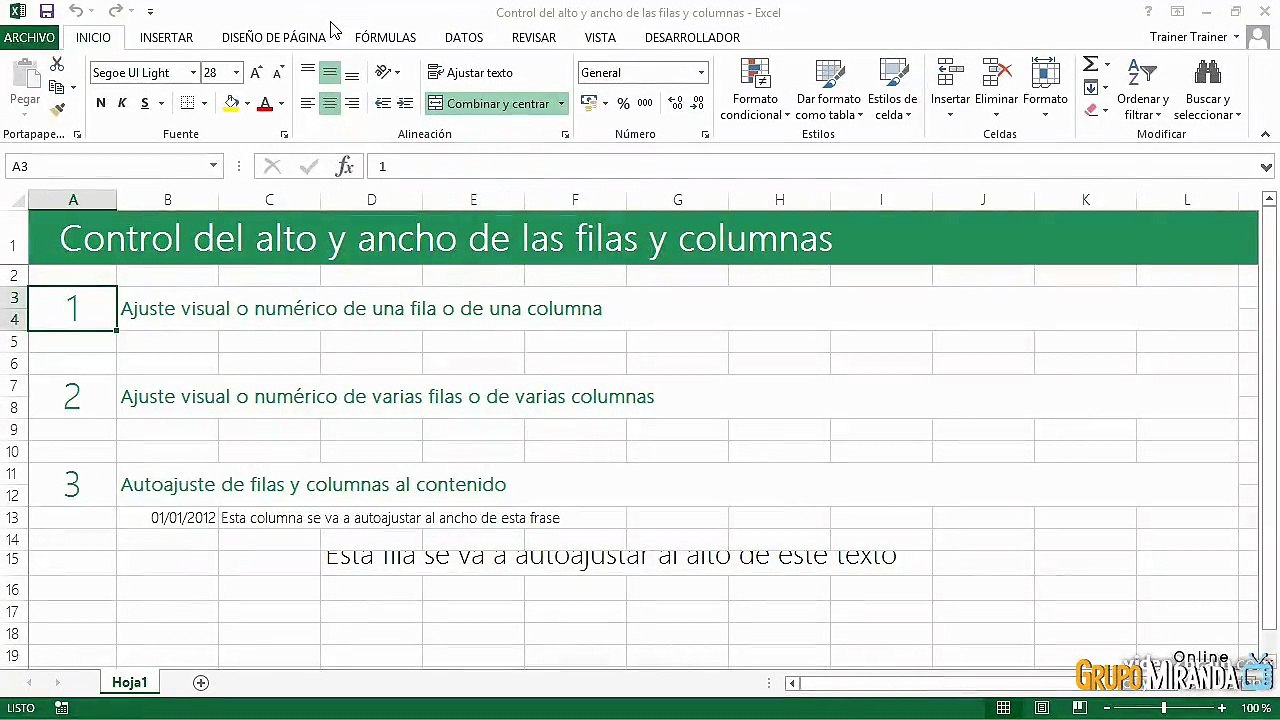Decrease decimal places
The height and width of the screenshot is (720, 1280).
click(698, 103)
